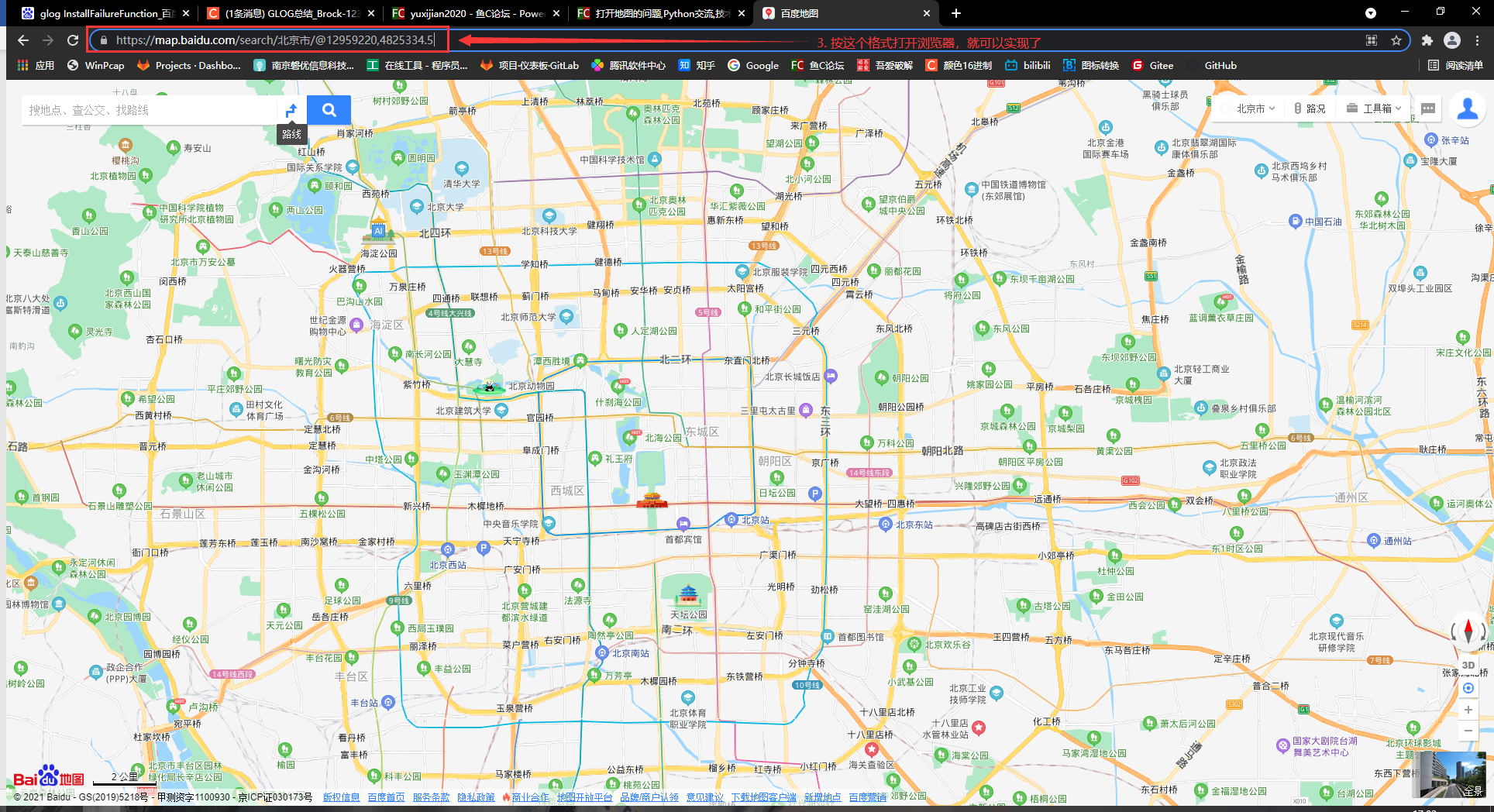Click the 颐和园 park marker

point(315,186)
